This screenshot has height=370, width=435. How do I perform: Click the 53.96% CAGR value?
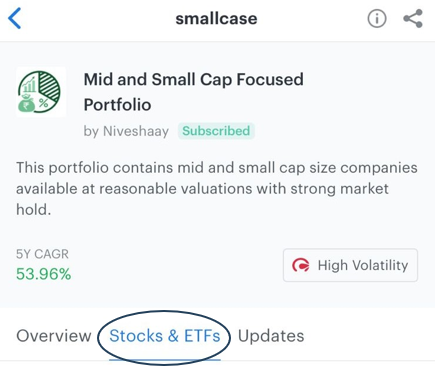coord(44,274)
